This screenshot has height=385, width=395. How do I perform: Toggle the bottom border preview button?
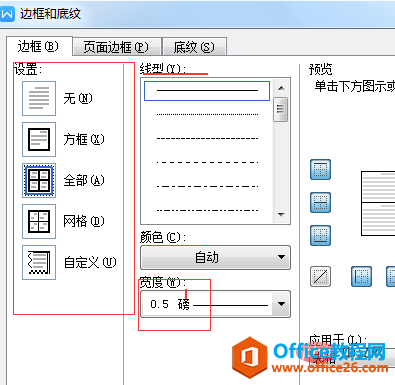pos(320,235)
